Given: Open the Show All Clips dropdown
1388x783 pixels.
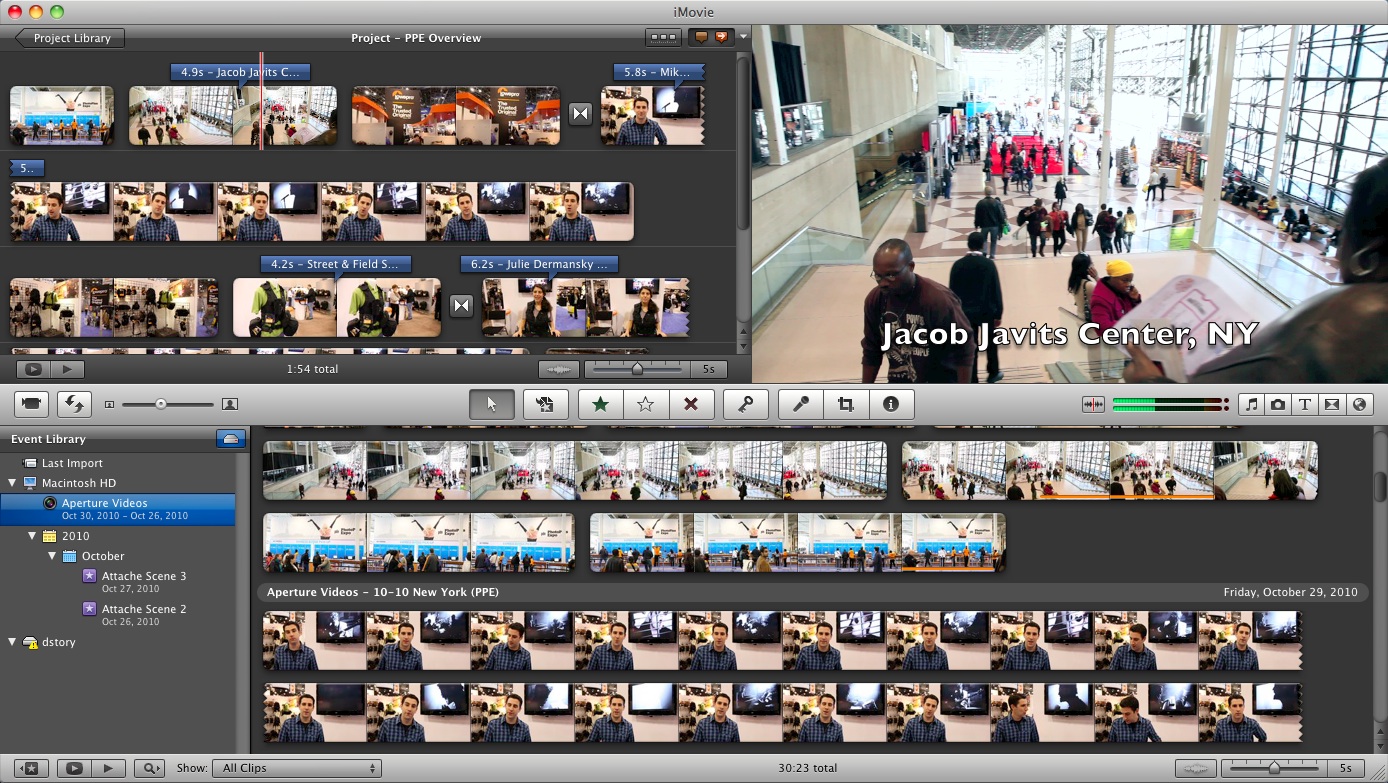Looking at the screenshot, I should pos(297,768).
